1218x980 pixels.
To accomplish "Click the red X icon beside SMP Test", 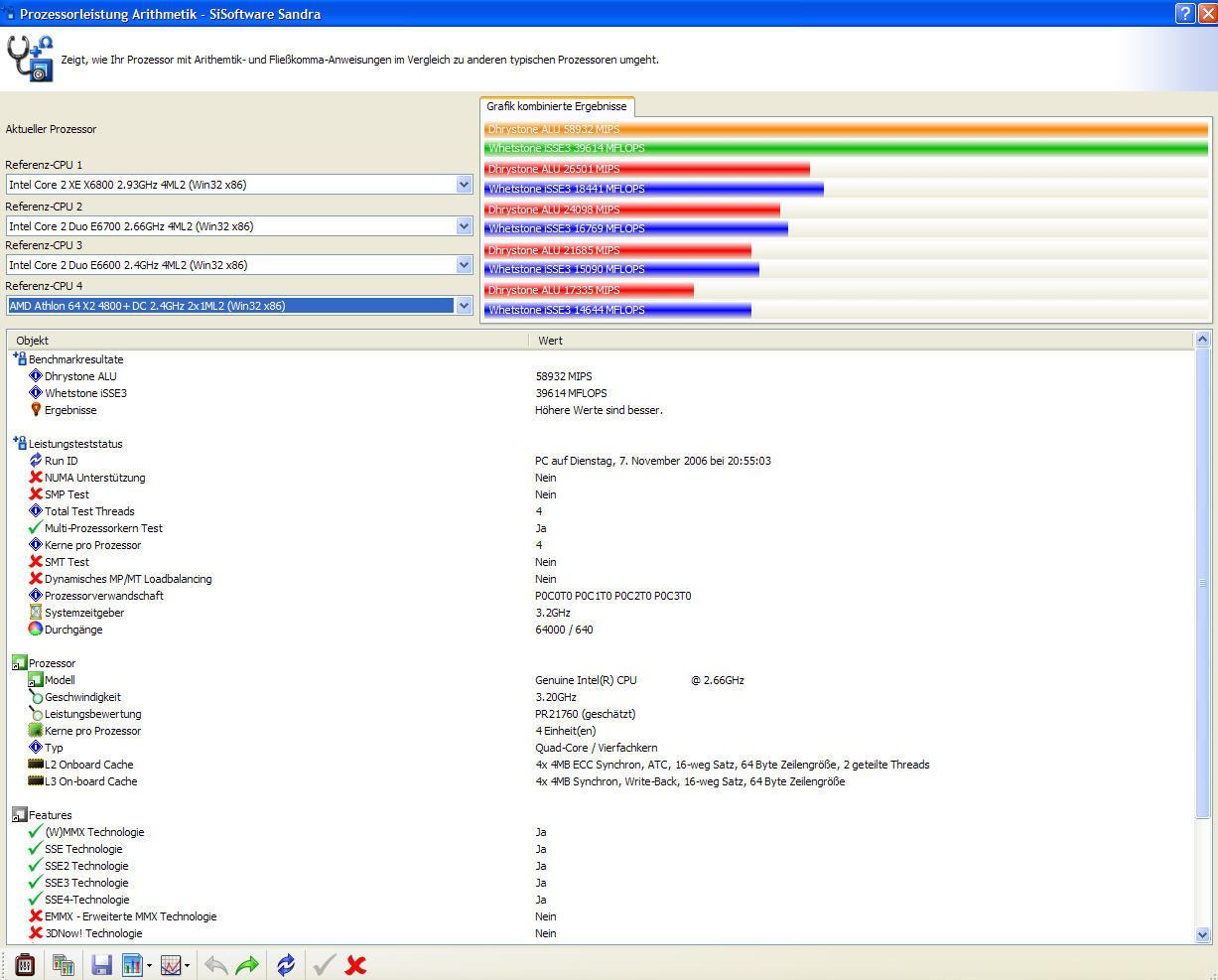I will pos(36,494).
